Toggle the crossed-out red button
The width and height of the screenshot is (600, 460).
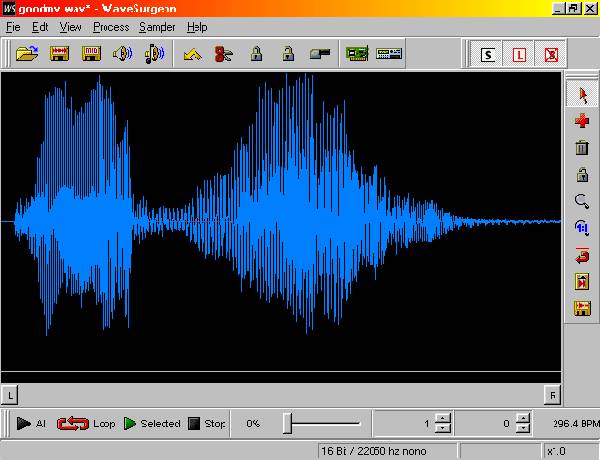[550, 55]
